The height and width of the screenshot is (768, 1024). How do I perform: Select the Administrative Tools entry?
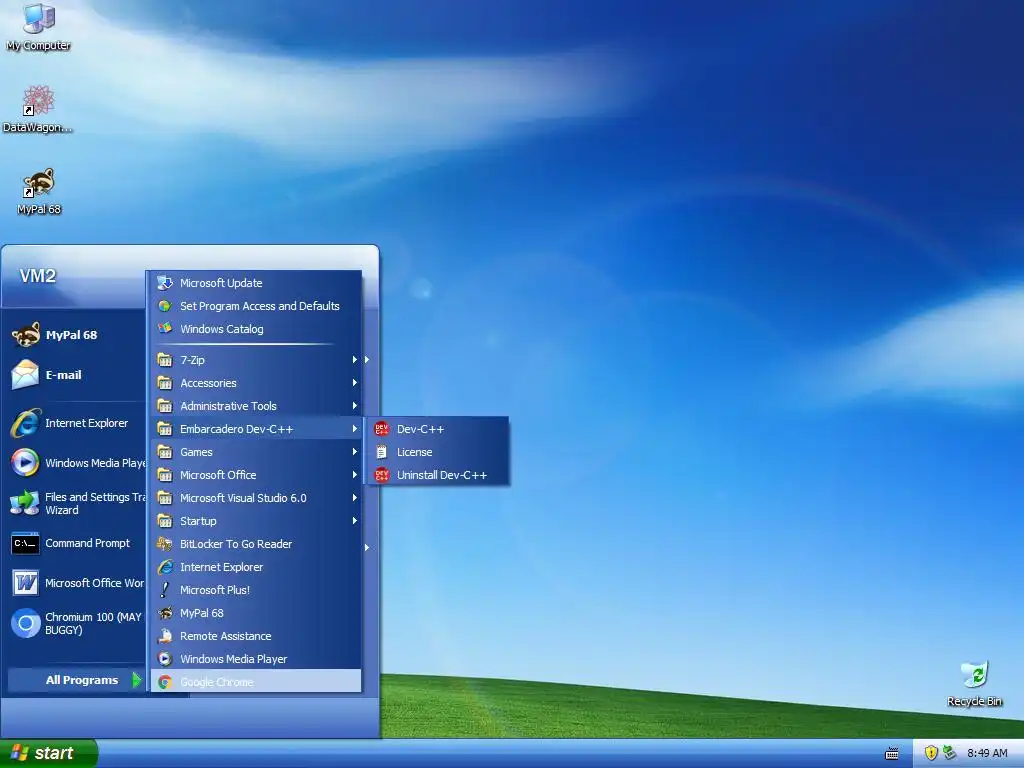click(256, 406)
